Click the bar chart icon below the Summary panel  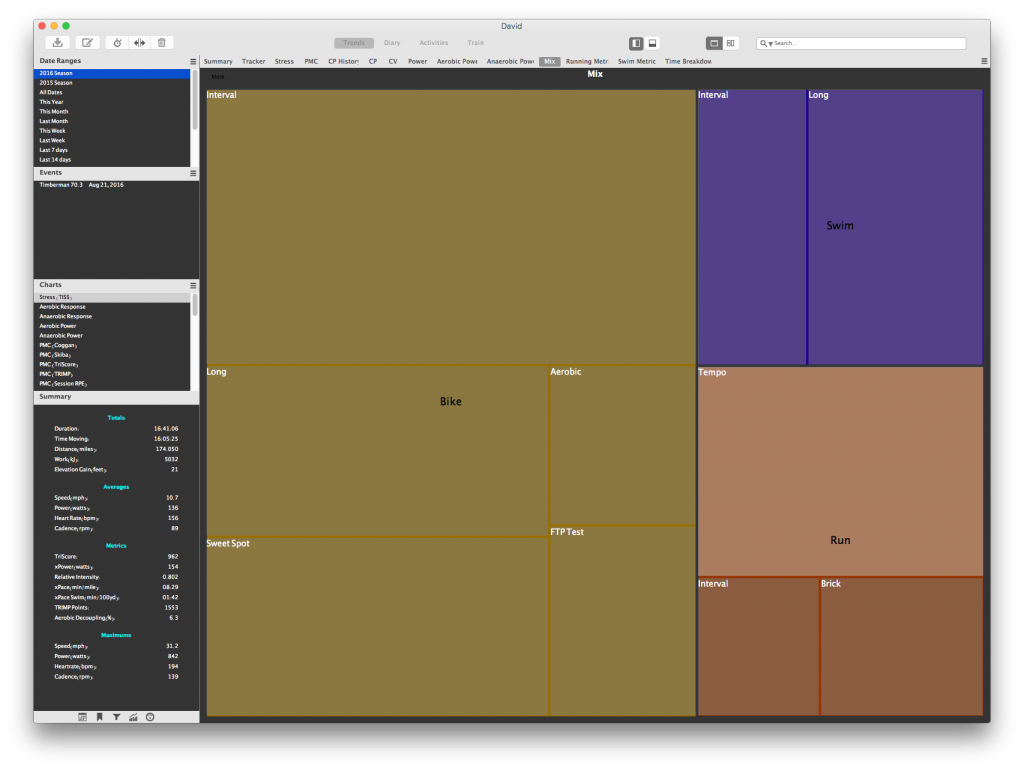133,717
